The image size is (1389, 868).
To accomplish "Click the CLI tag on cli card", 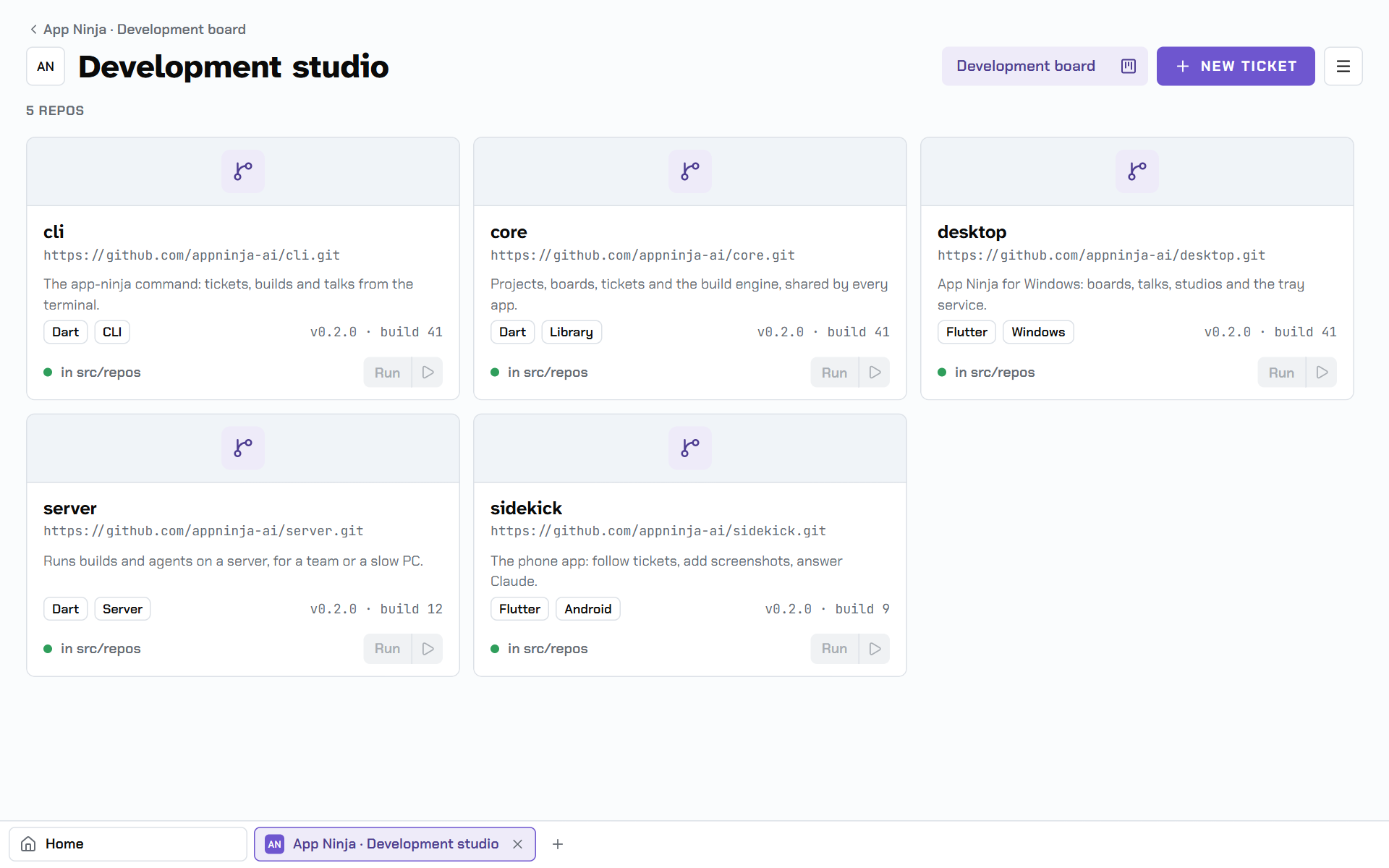I will tap(112, 332).
